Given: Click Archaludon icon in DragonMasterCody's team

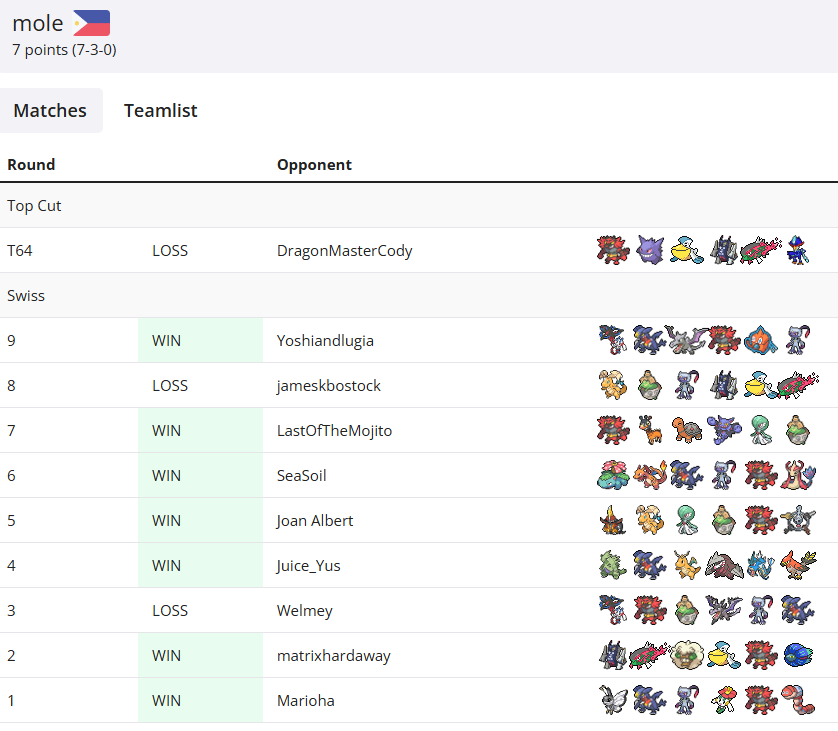Looking at the screenshot, I should pyautogui.click(x=724, y=250).
